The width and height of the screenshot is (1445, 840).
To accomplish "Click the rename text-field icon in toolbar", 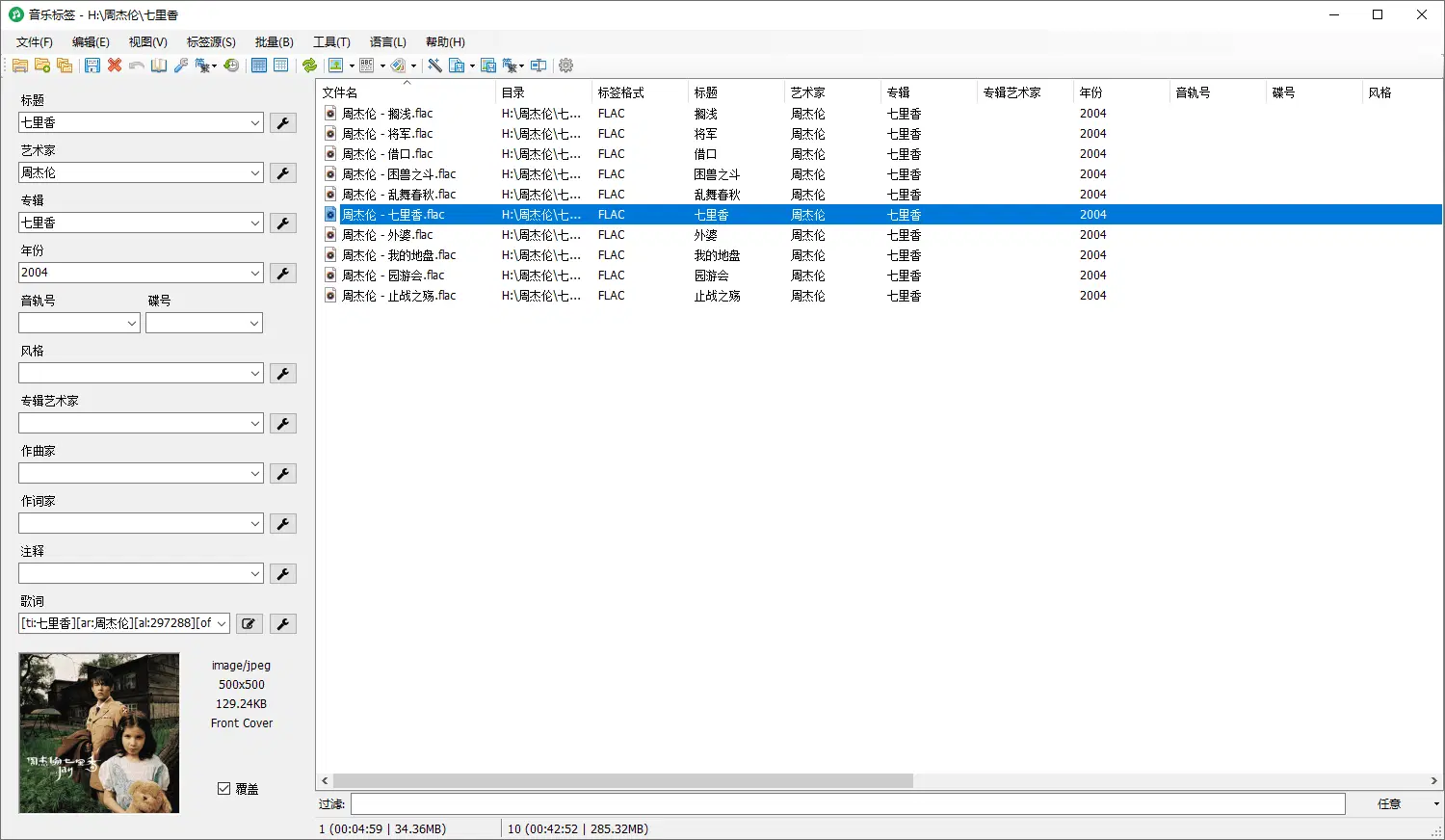I will point(539,66).
